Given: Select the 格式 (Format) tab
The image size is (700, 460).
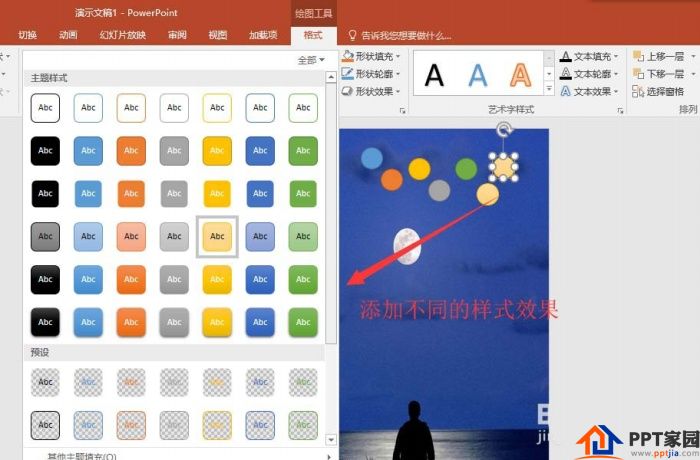Looking at the screenshot, I should point(313,35).
